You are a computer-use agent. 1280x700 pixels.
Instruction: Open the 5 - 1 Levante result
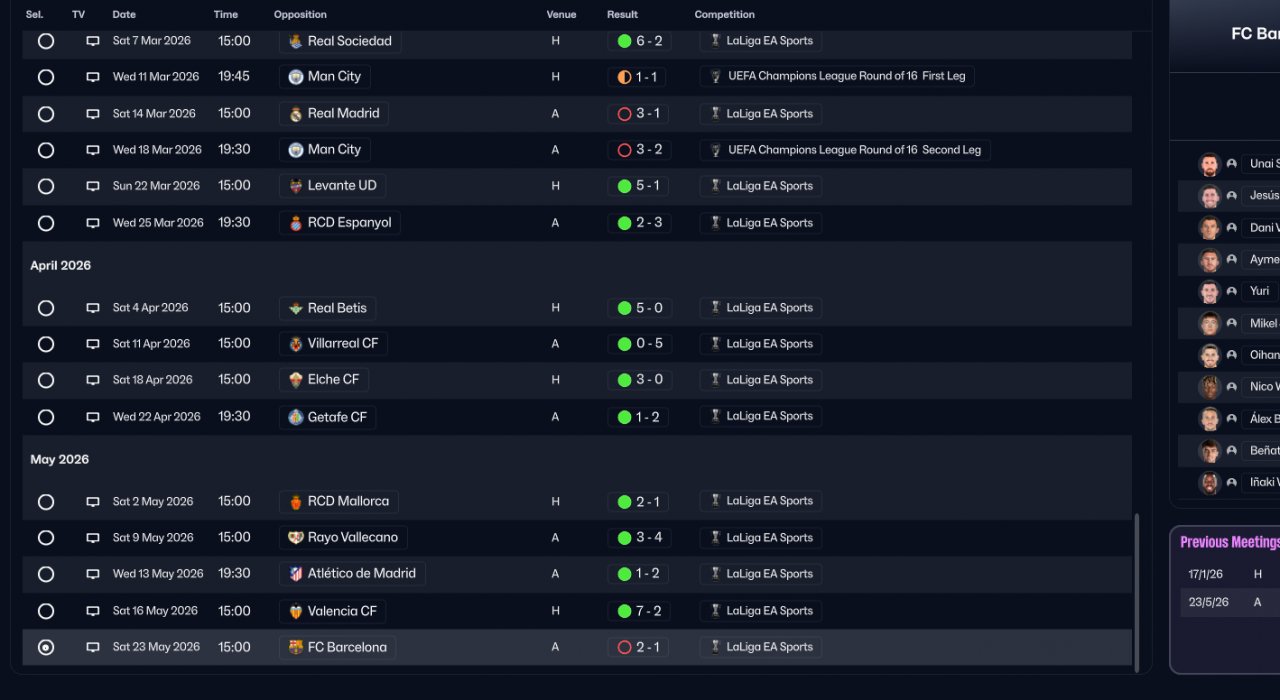[638, 186]
